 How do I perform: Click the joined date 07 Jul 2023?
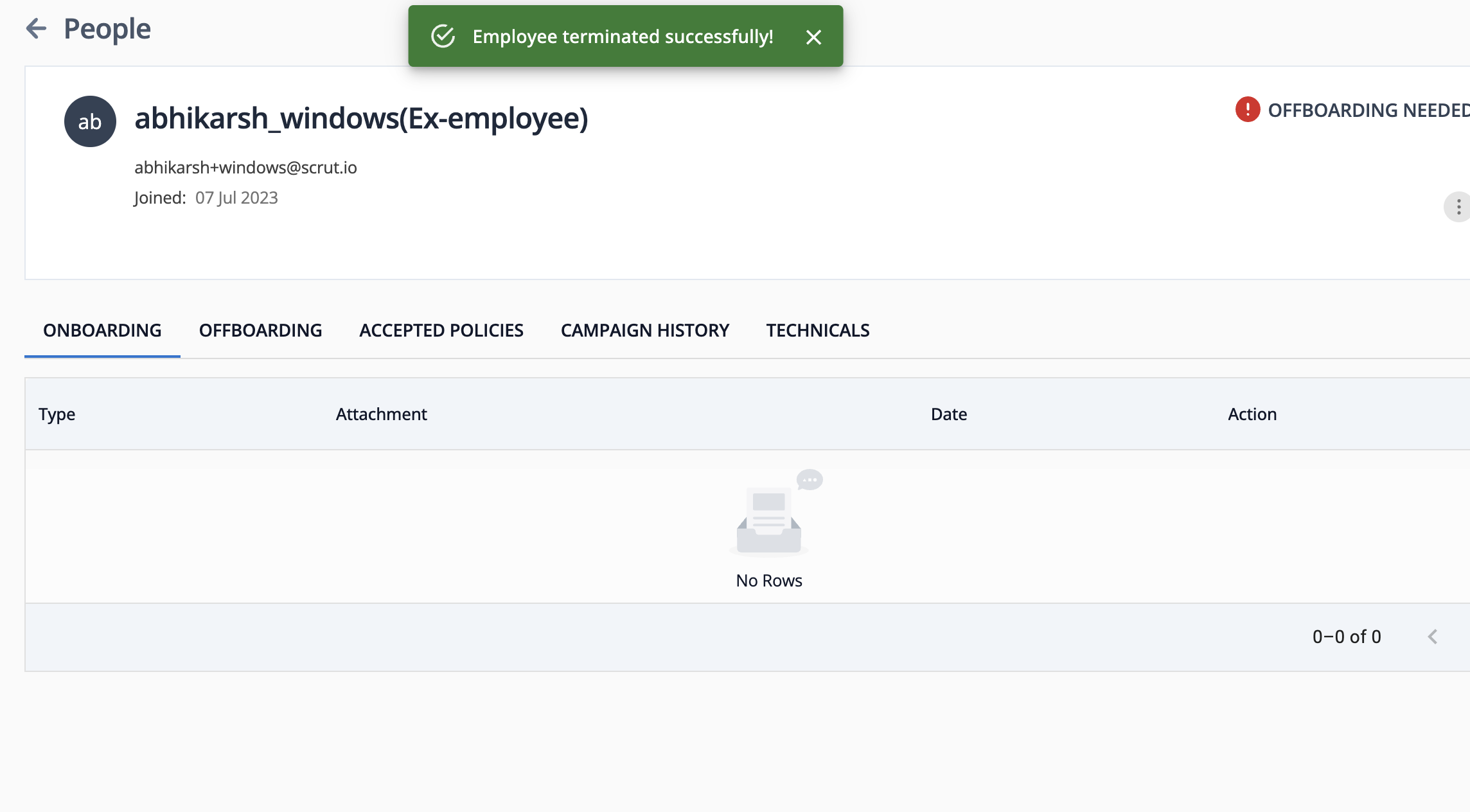click(236, 198)
